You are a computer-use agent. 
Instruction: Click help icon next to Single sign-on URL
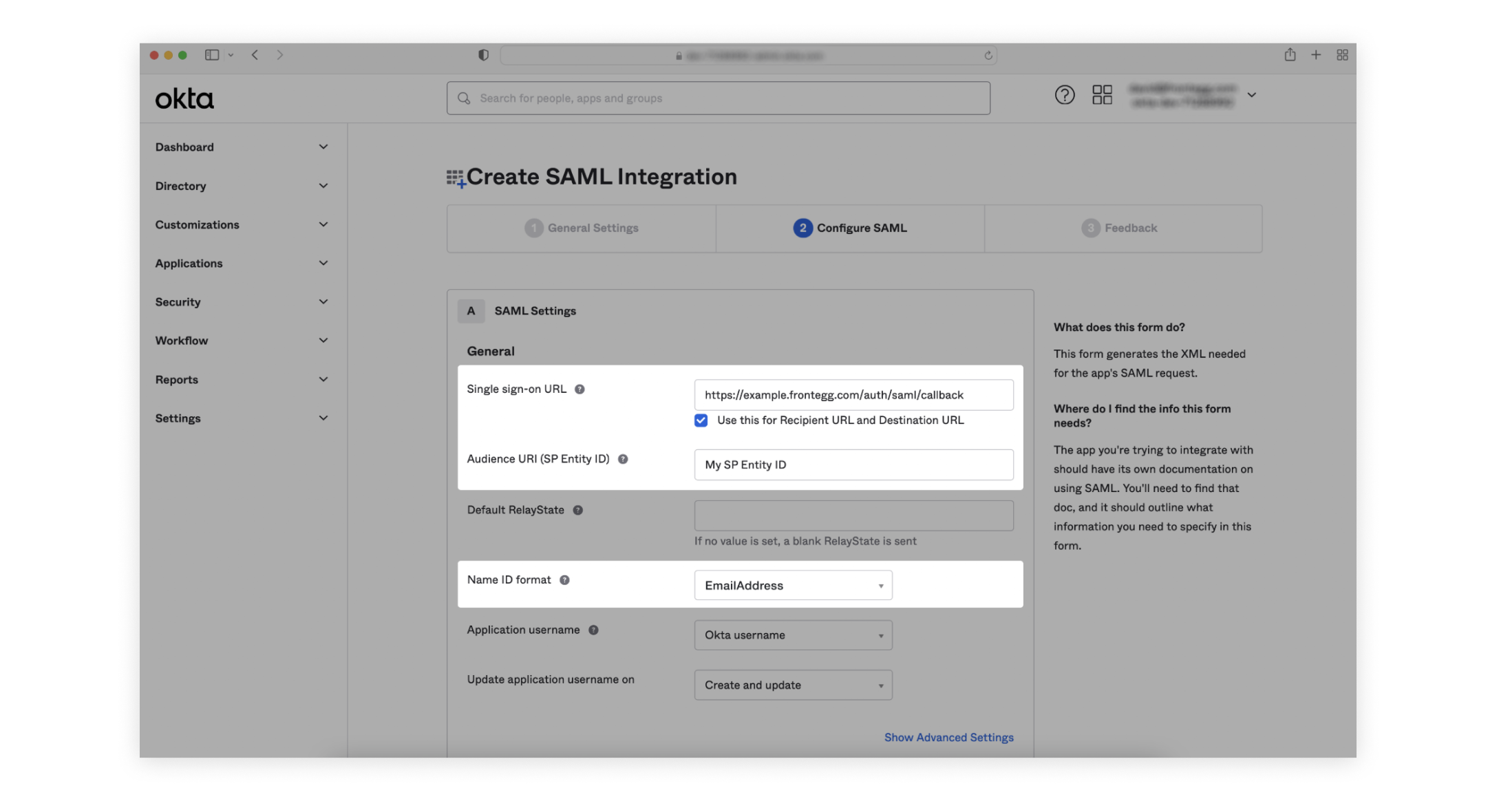tap(579, 389)
